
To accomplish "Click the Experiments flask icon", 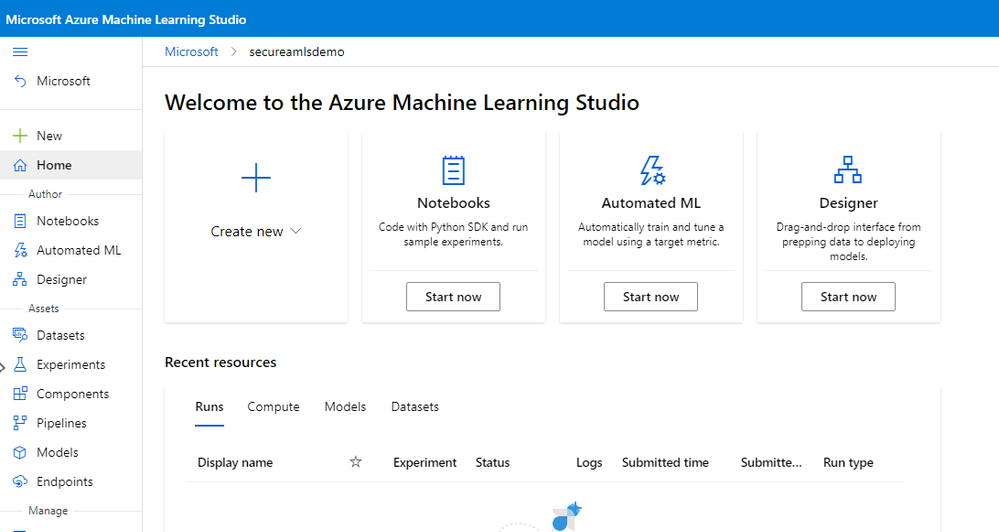I will (x=20, y=365).
